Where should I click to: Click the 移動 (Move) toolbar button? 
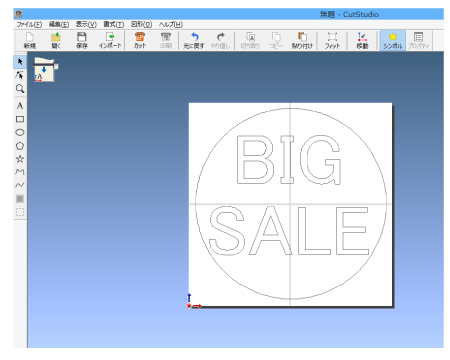pos(362,41)
